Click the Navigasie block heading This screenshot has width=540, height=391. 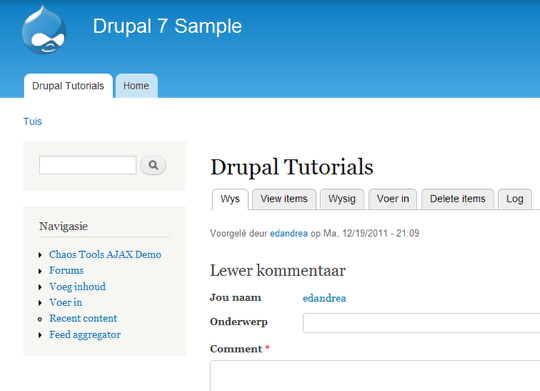click(x=63, y=226)
